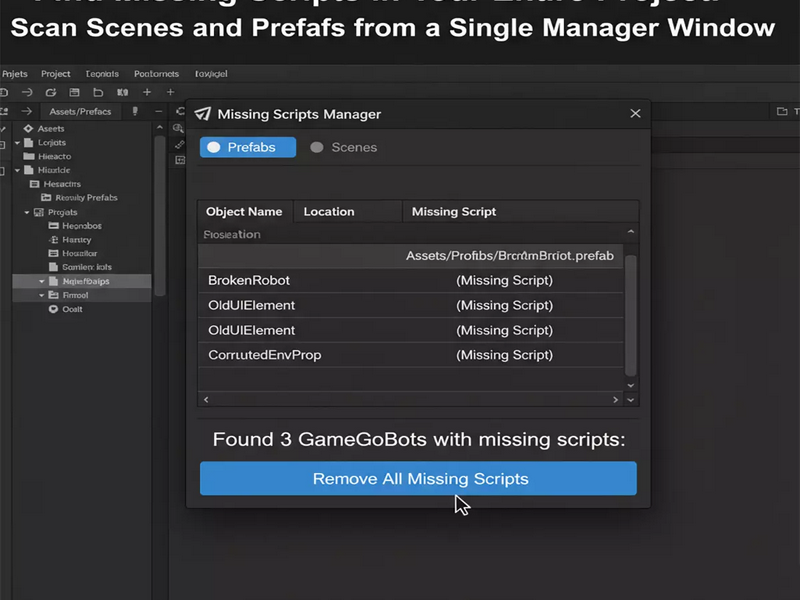Click the vertical scrollbar in results list
The image size is (800, 600).
tap(631, 315)
